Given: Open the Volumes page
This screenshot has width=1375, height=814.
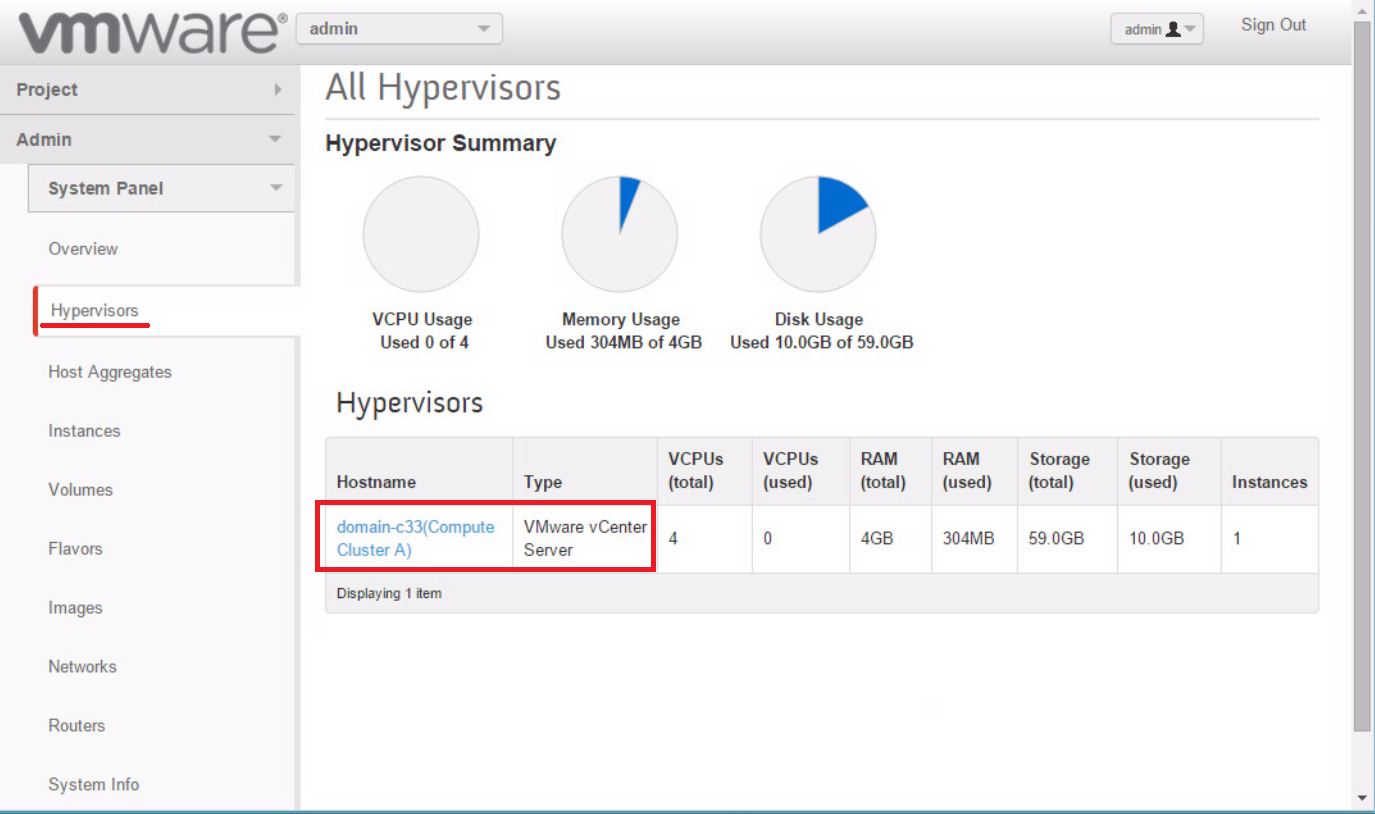Looking at the screenshot, I should click(x=80, y=490).
